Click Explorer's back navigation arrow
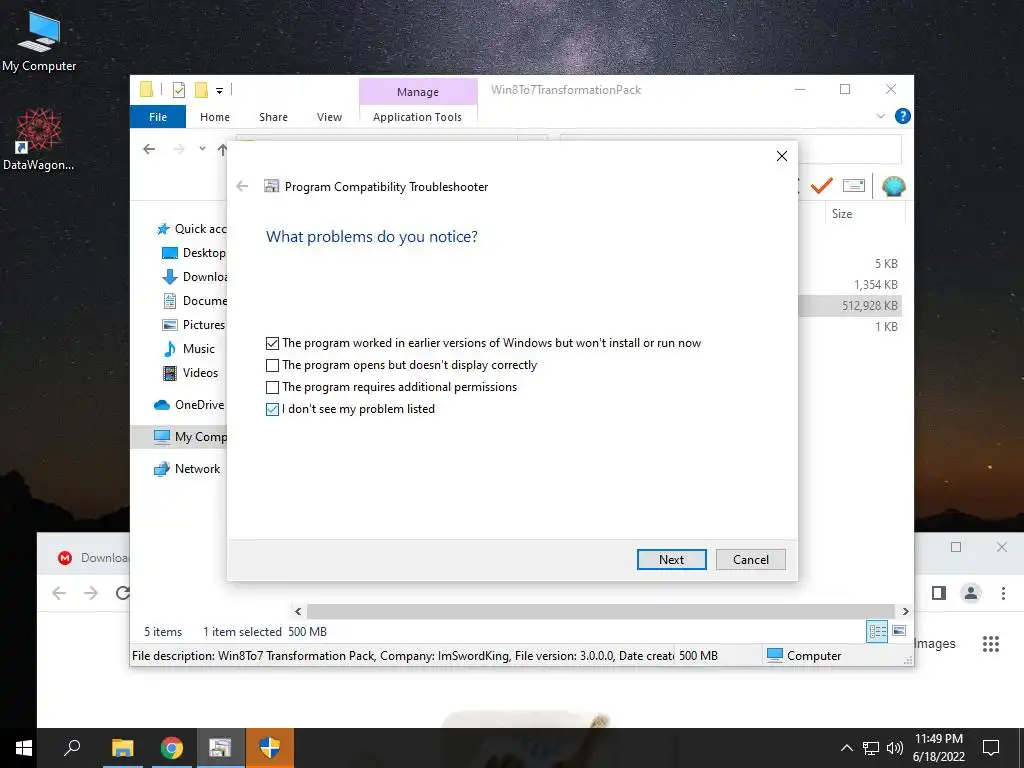 pyautogui.click(x=149, y=149)
